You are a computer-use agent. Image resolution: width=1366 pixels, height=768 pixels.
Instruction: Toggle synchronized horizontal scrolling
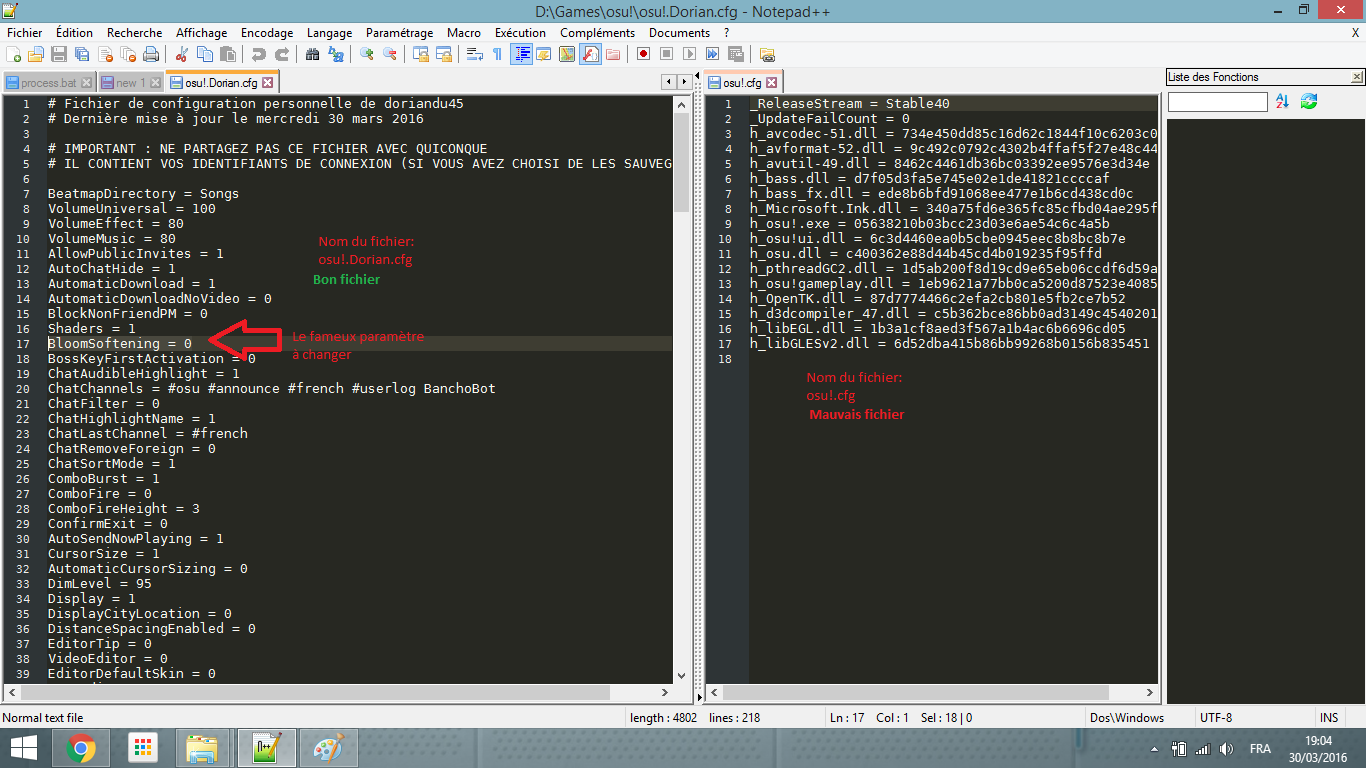coord(444,54)
